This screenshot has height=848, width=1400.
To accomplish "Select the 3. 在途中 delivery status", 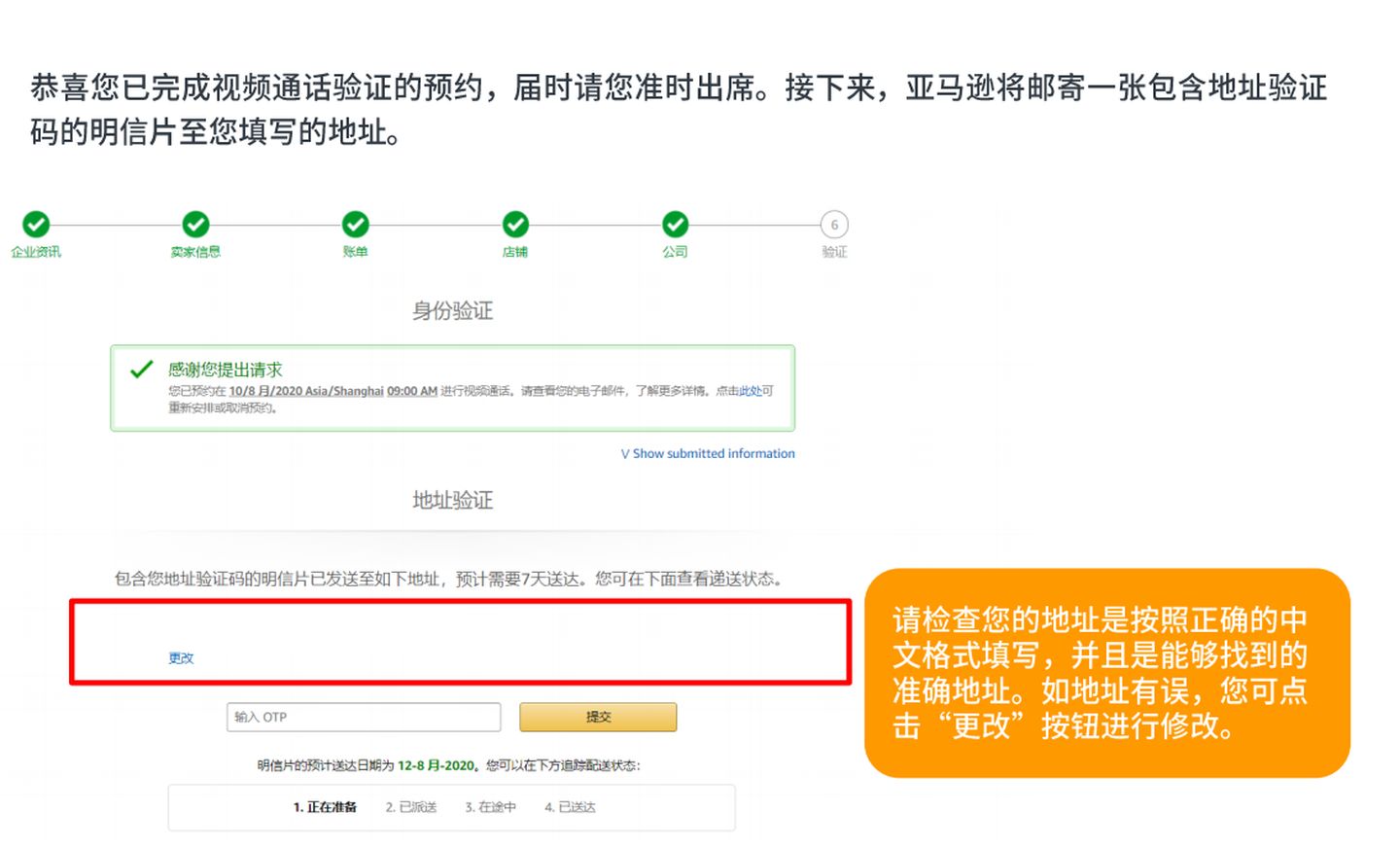I will click(x=490, y=807).
